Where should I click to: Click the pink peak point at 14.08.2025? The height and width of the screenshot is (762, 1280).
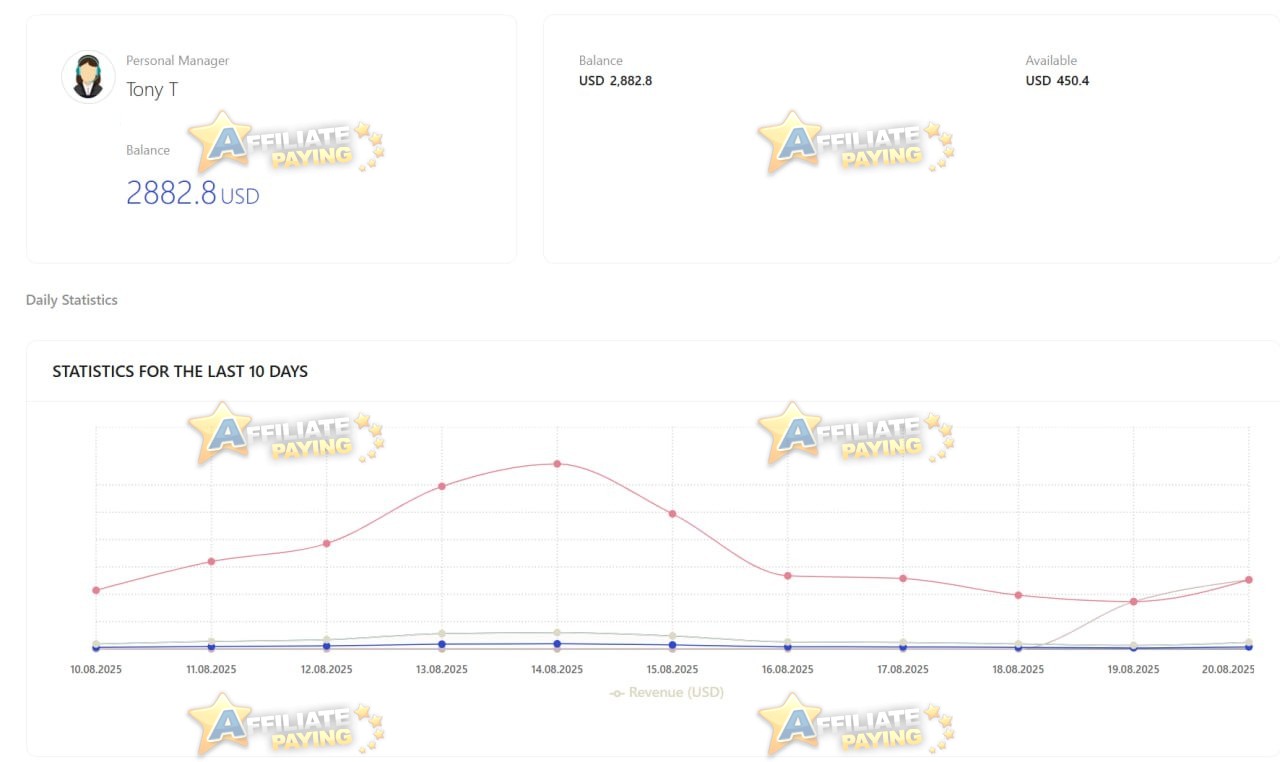557,464
